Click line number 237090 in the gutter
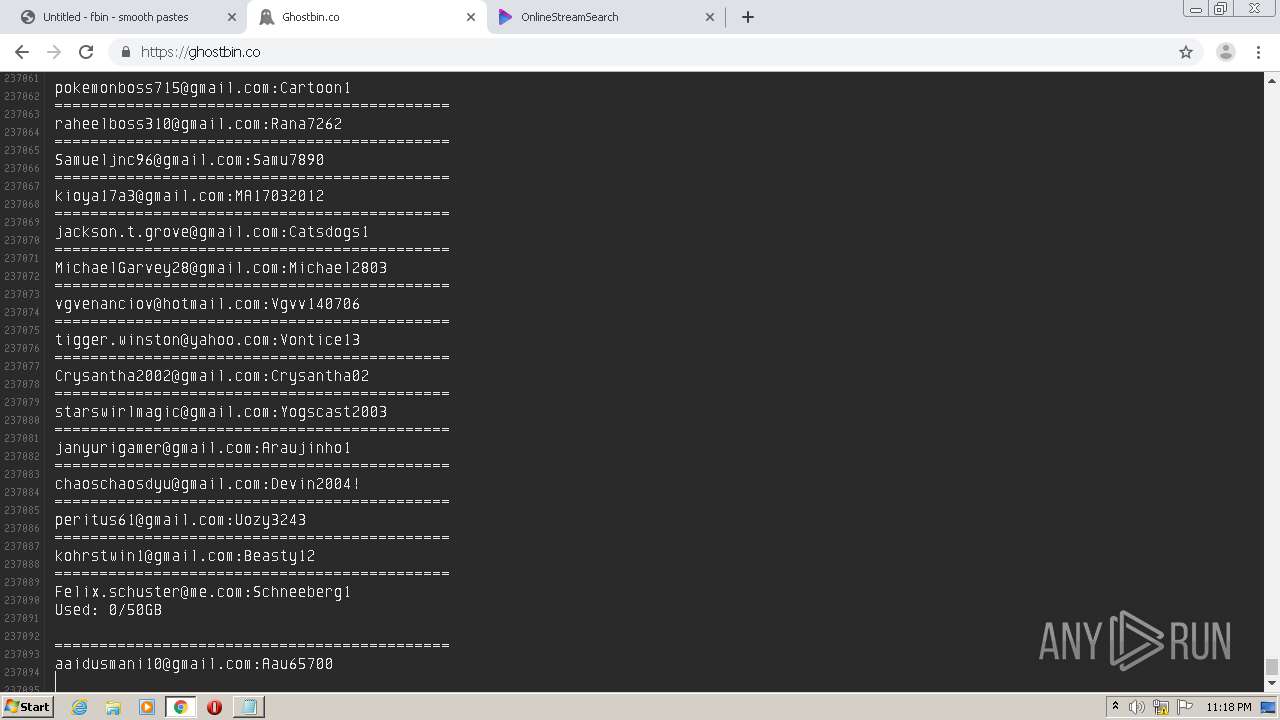The height and width of the screenshot is (720, 1280). [22, 600]
